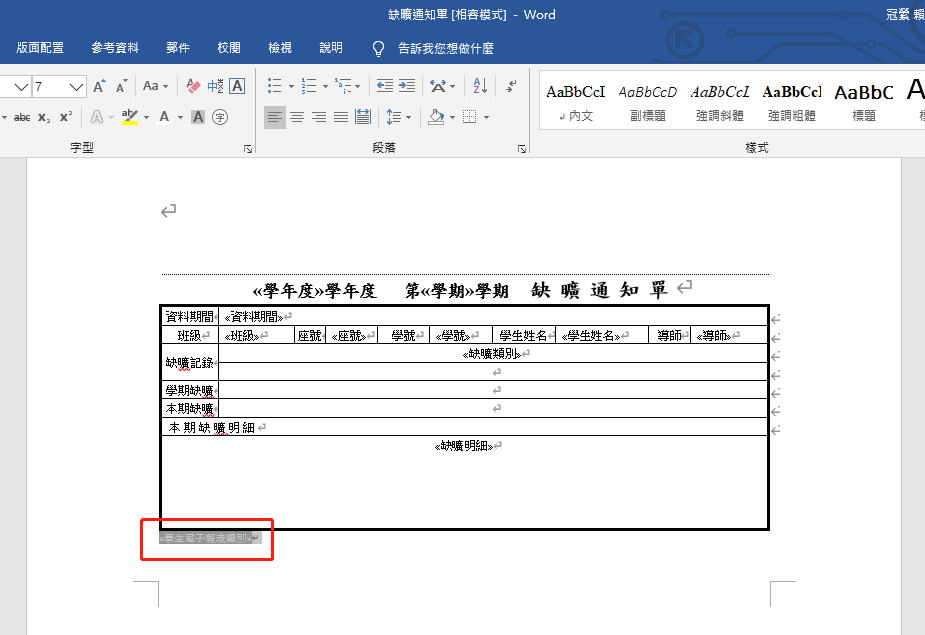The height and width of the screenshot is (635, 925).
Task: Increase font size with the grow font icon
Action: click(x=99, y=86)
